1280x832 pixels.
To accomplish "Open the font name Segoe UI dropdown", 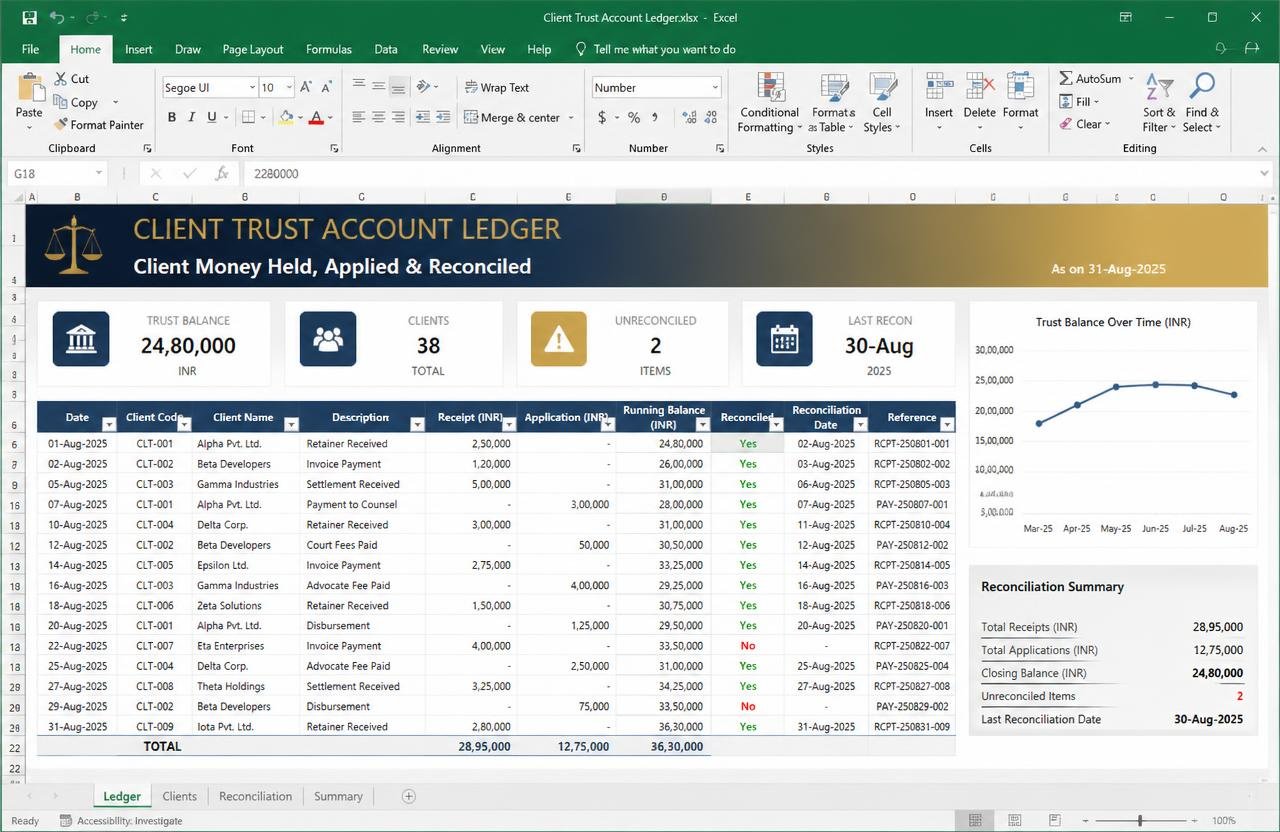I will [x=252, y=88].
